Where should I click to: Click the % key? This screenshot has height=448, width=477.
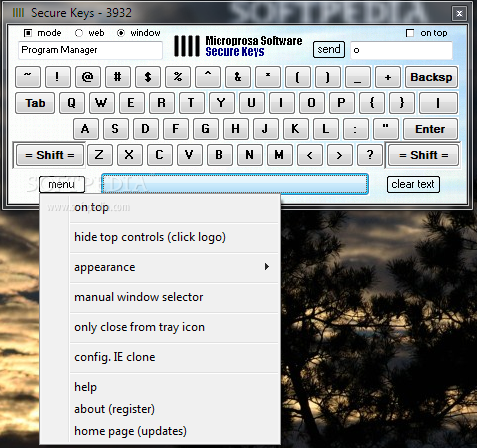coord(178,77)
